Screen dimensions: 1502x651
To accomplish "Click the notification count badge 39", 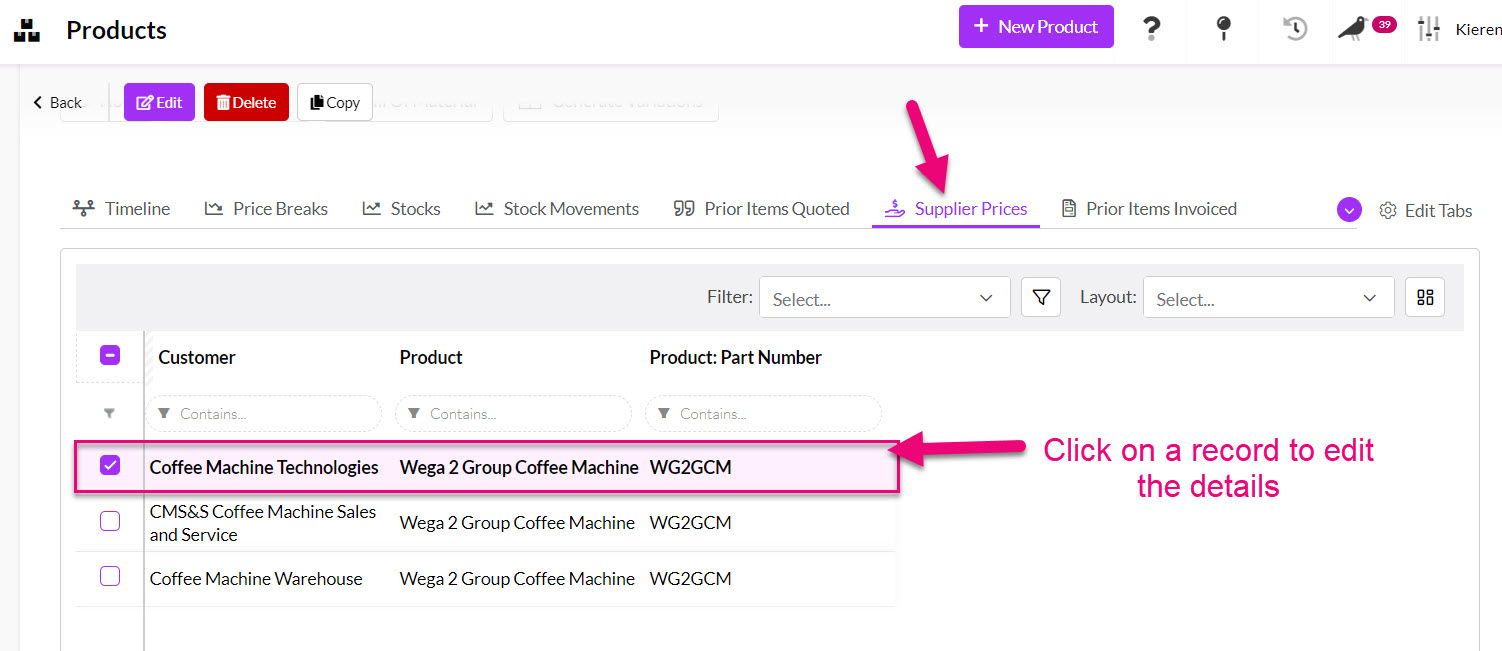I will 1384,24.
